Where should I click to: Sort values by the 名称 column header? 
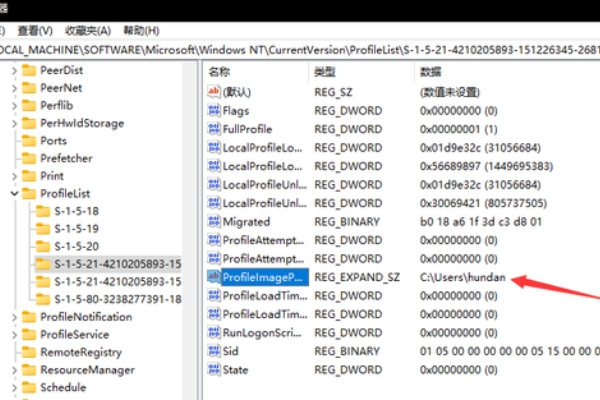point(220,72)
